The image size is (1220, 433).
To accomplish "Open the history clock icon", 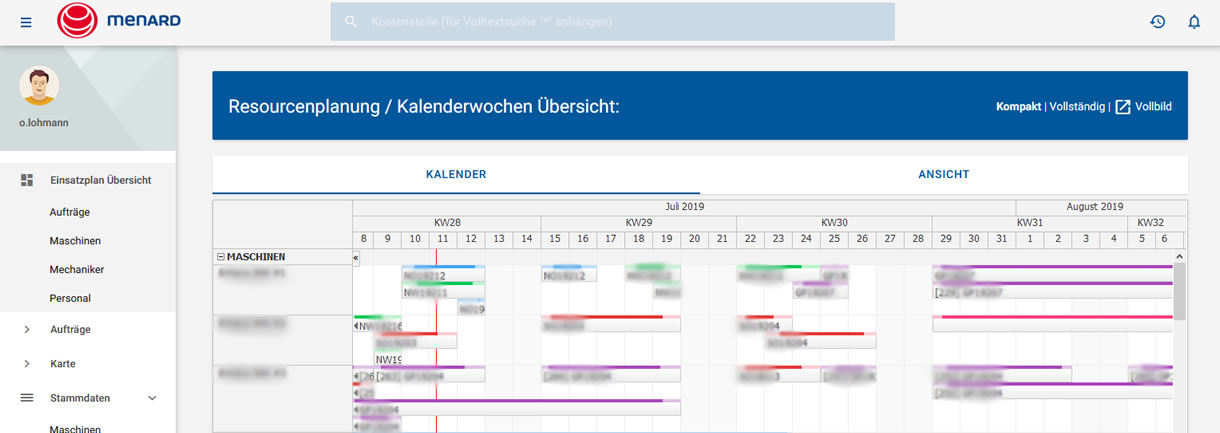I will [1158, 22].
